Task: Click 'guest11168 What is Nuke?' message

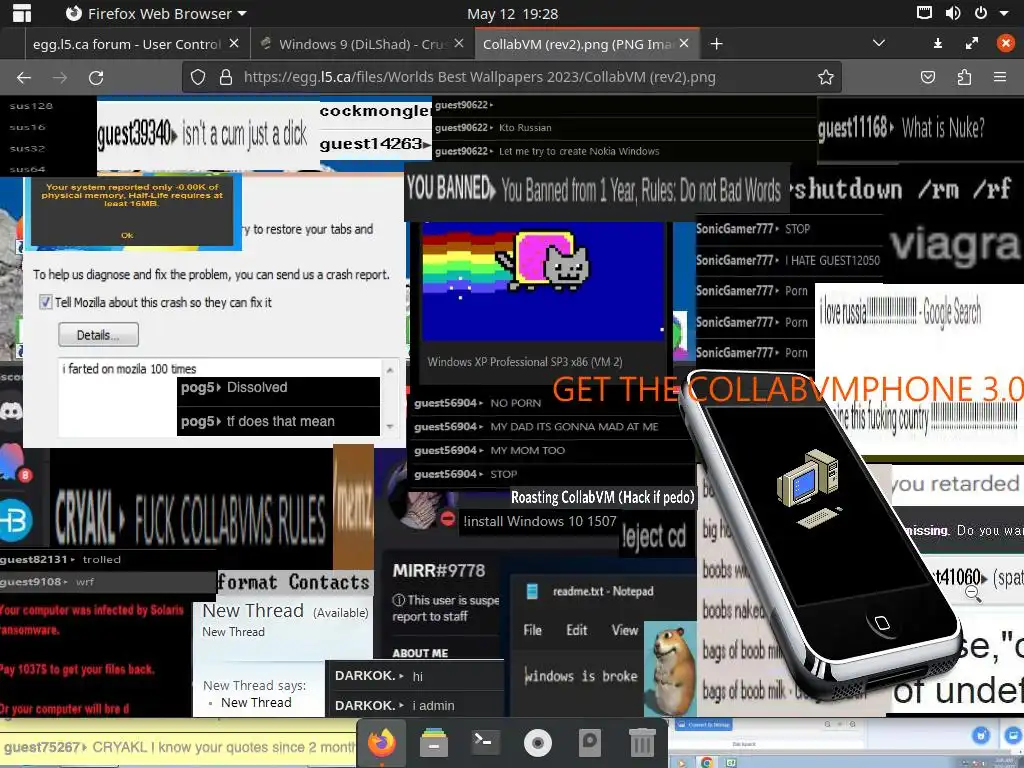Action: [901, 128]
